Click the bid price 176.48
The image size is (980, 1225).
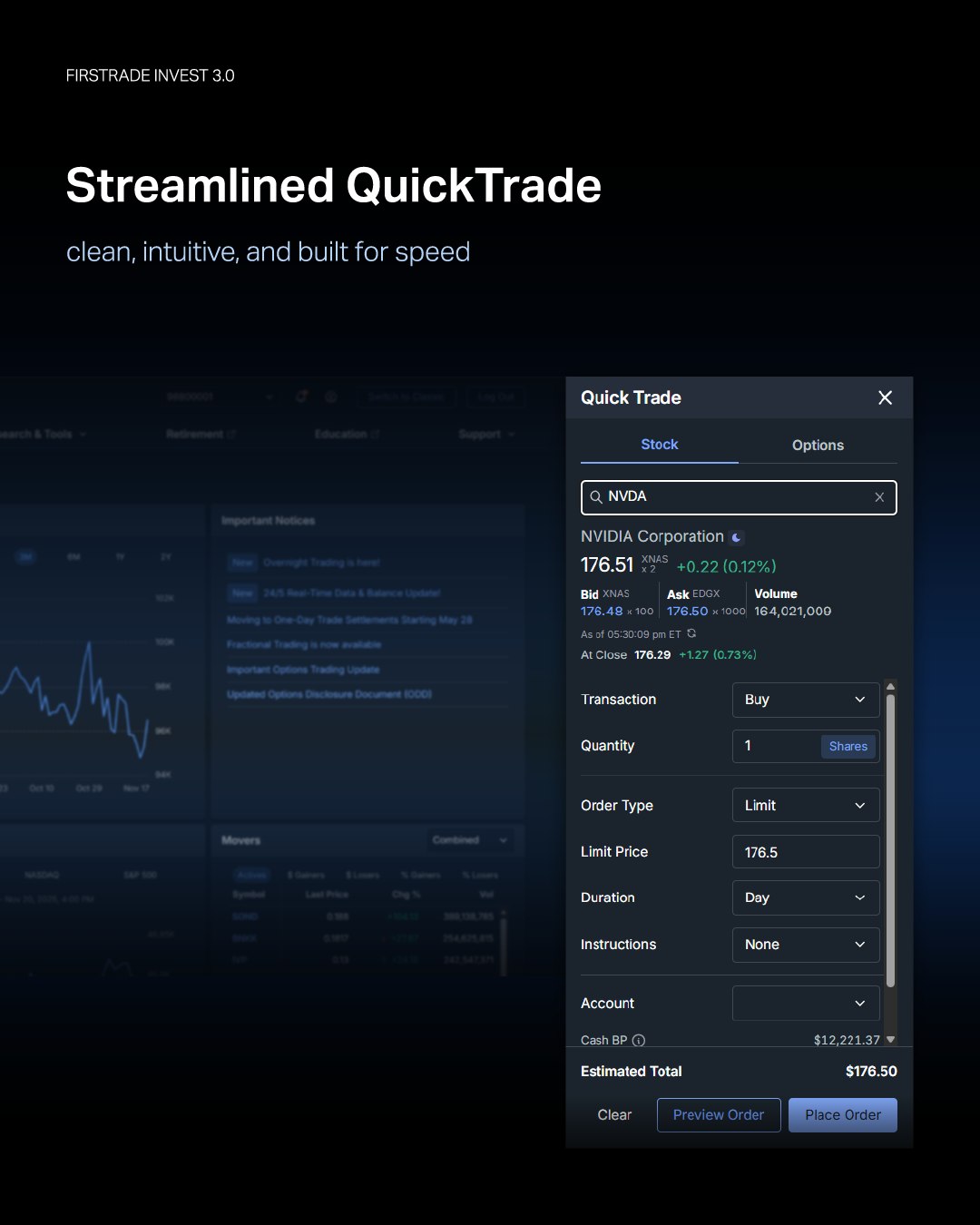coord(602,612)
